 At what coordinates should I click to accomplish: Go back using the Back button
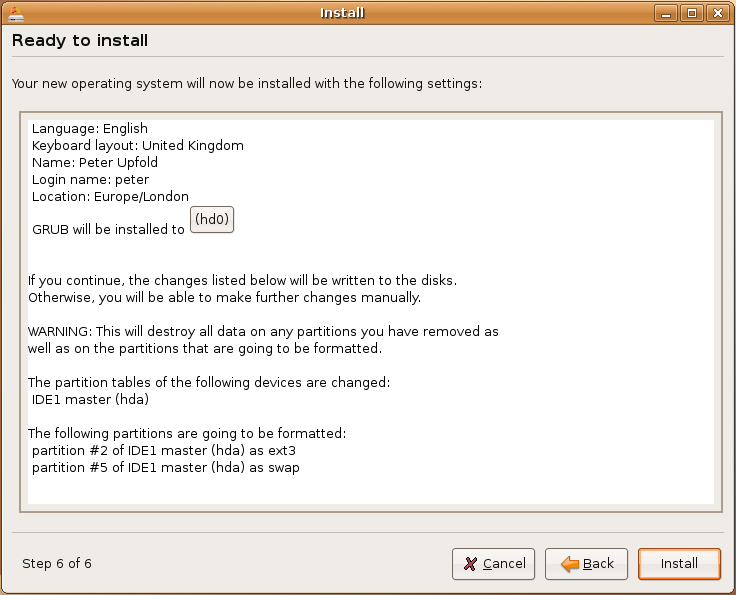click(586, 564)
